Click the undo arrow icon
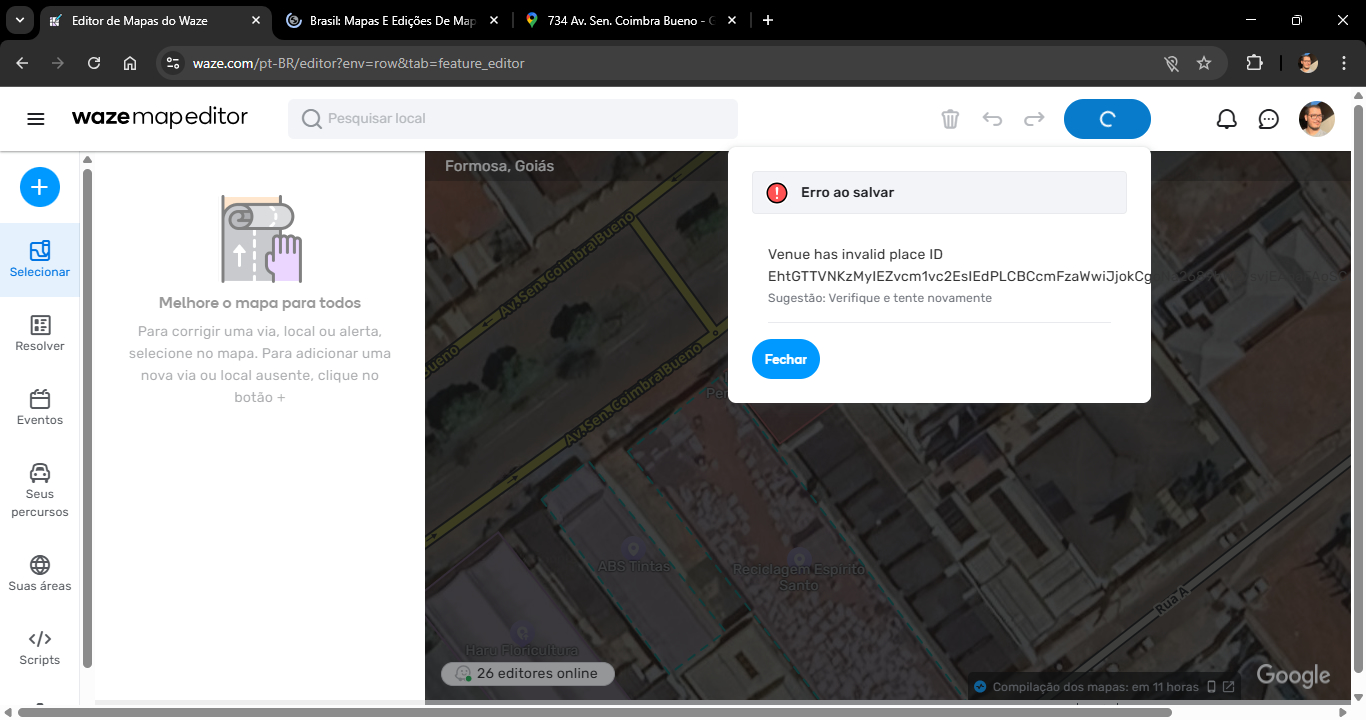 pyautogui.click(x=992, y=119)
